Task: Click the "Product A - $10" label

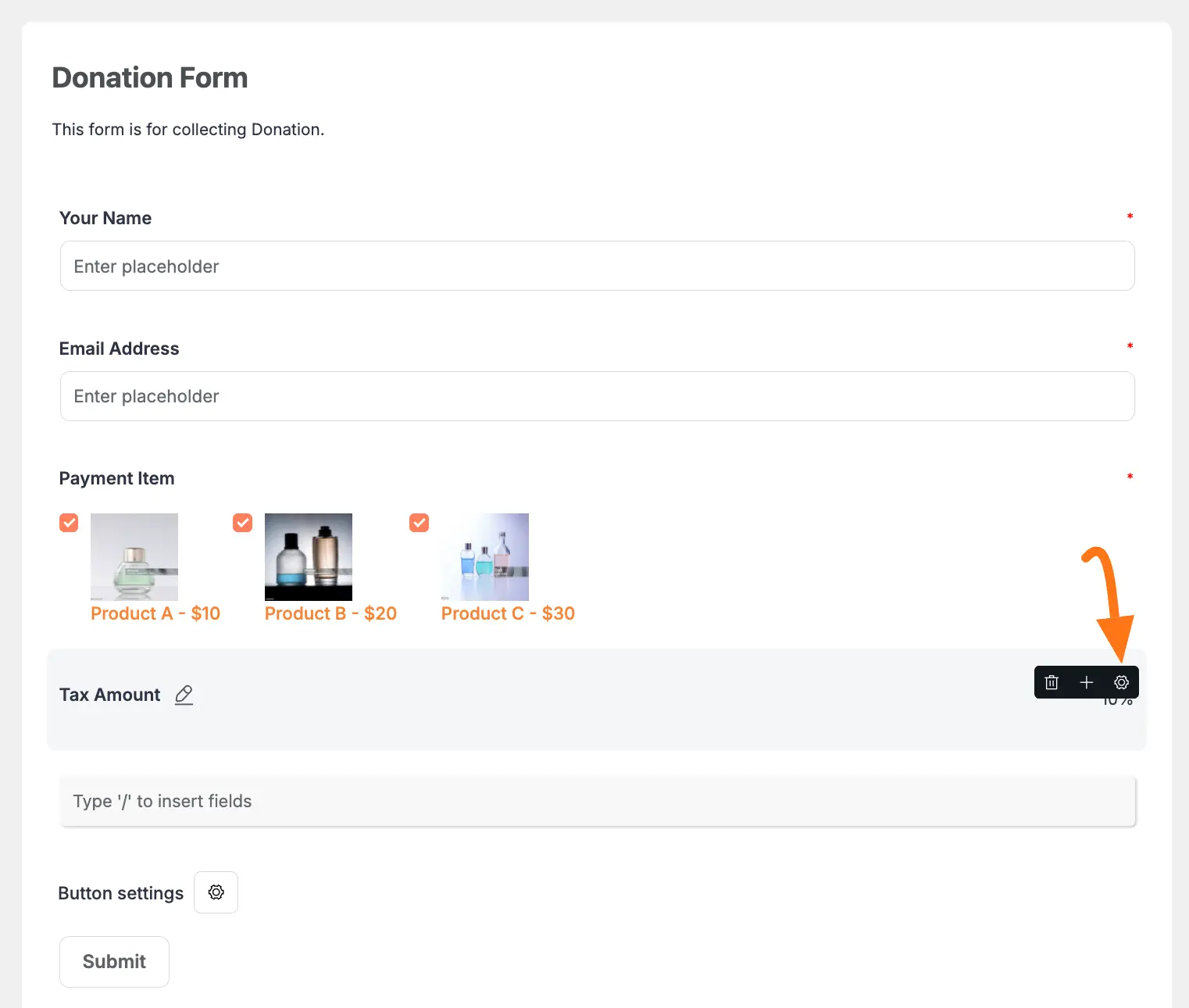Action: click(x=155, y=613)
